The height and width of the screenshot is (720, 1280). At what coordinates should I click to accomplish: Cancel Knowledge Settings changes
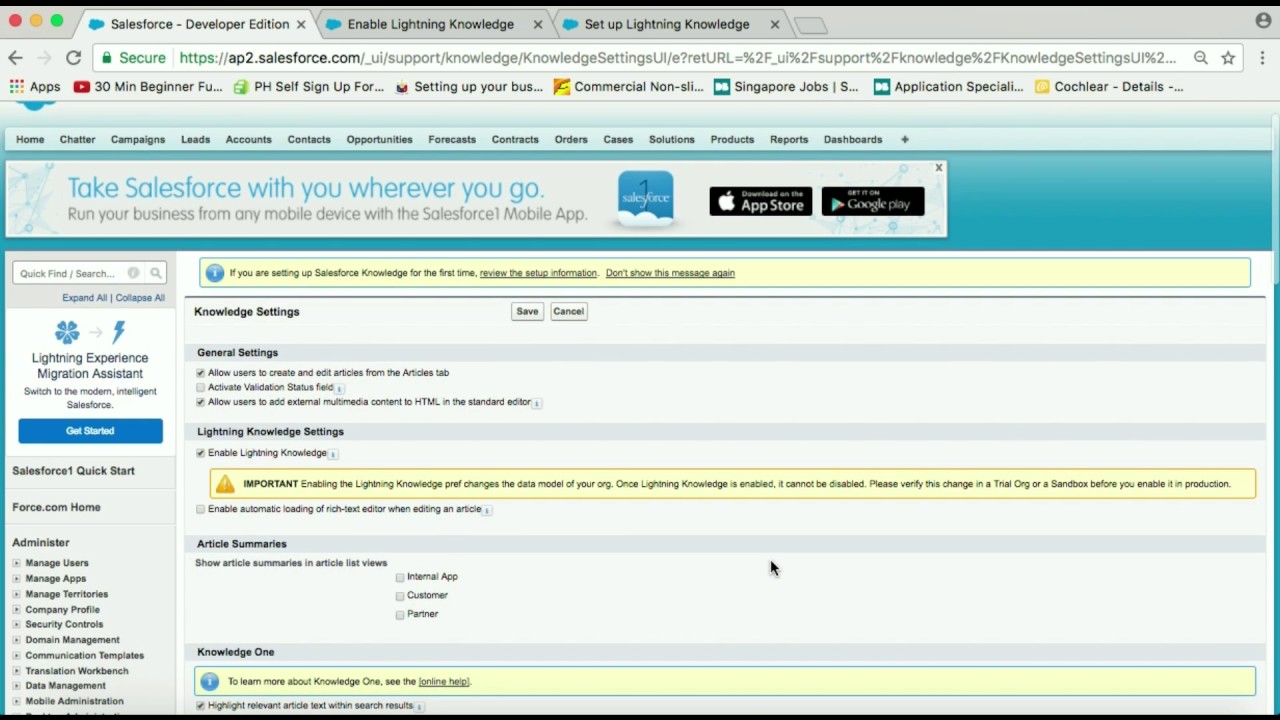click(568, 312)
